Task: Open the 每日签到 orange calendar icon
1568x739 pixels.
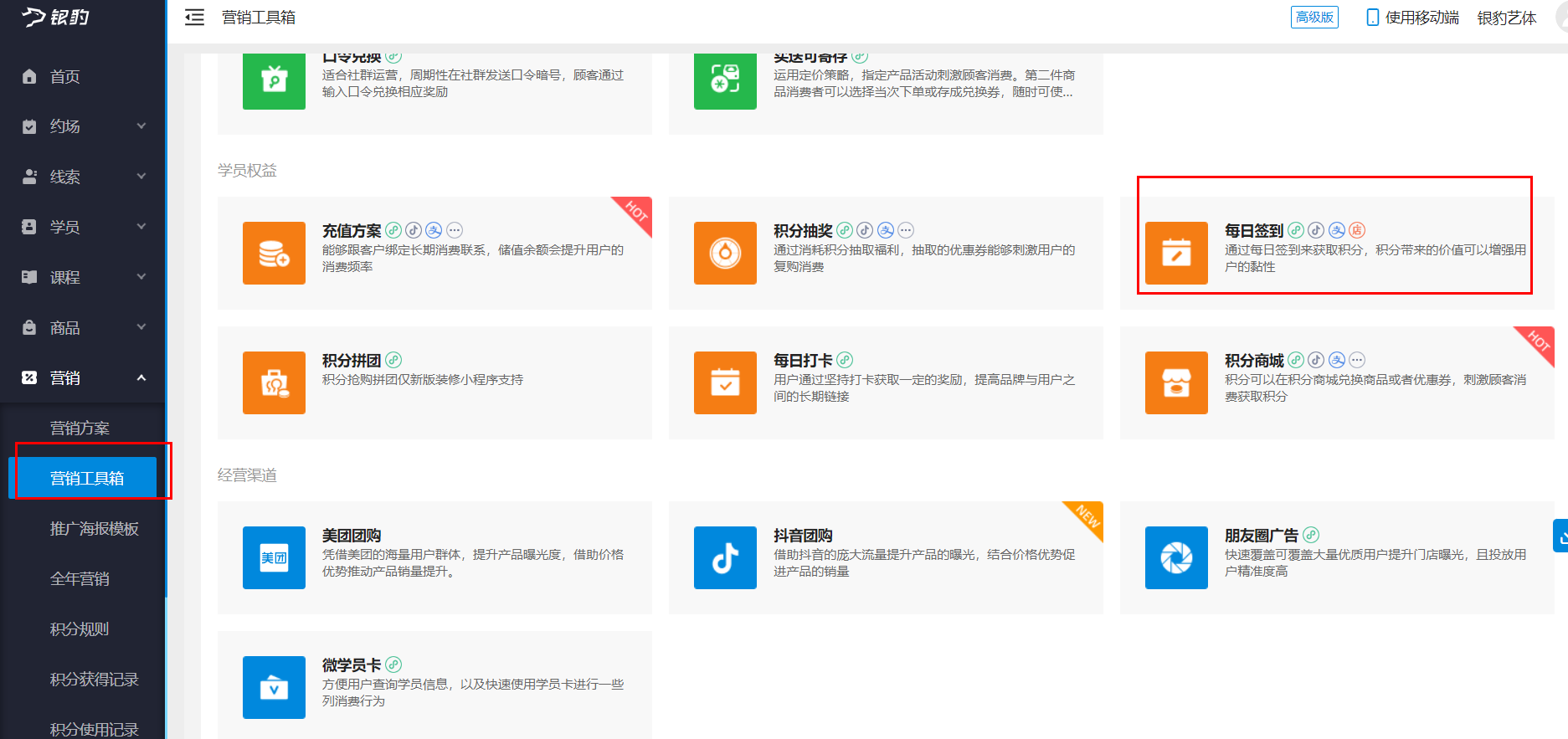Action: click(x=1176, y=253)
